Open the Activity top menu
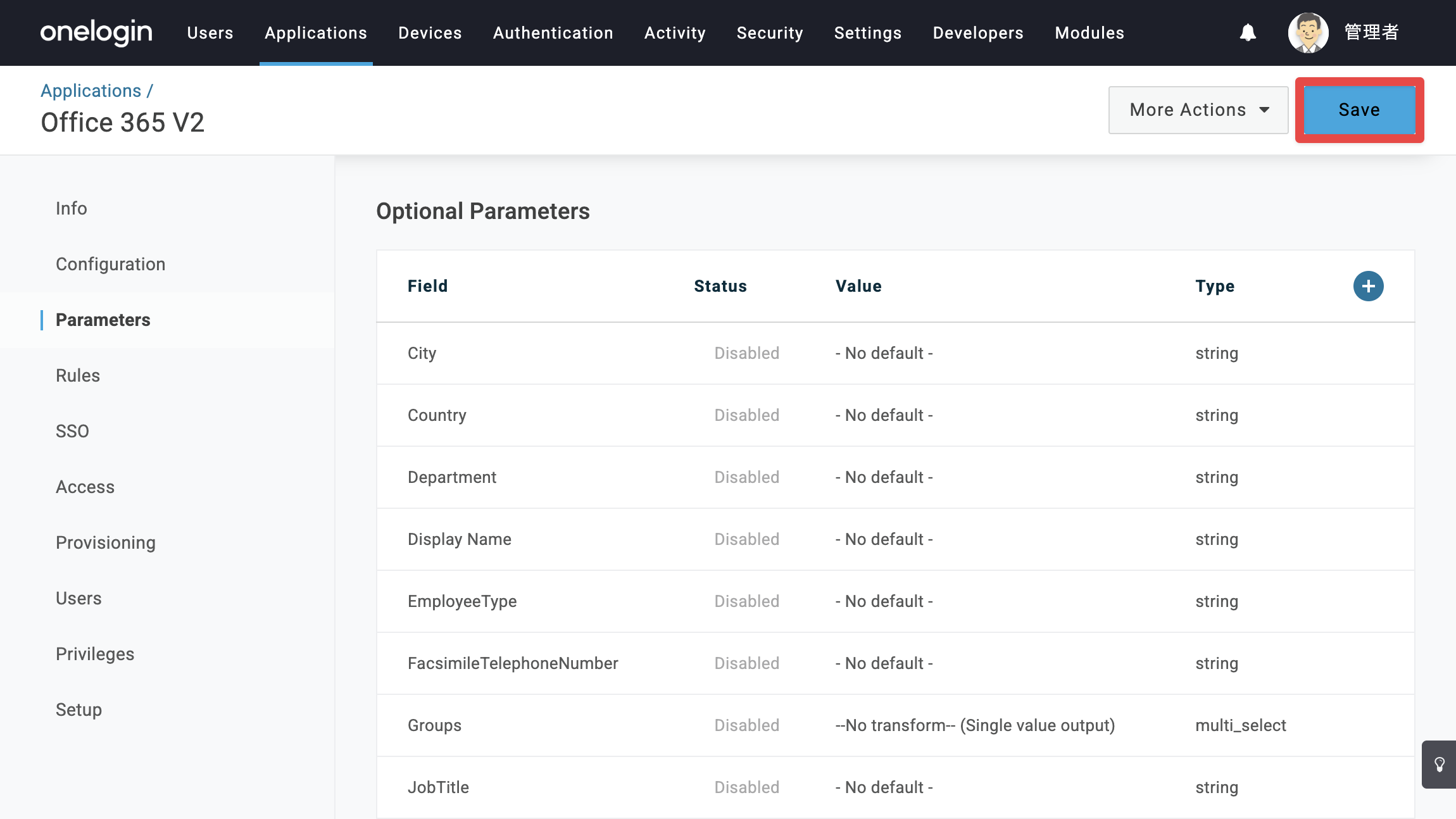Image resolution: width=1456 pixels, height=819 pixels. (x=675, y=33)
